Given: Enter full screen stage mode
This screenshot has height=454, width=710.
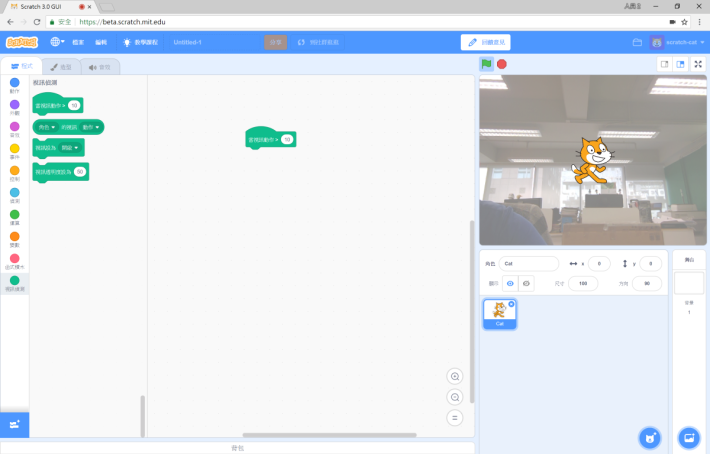Looking at the screenshot, I should (x=698, y=64).
